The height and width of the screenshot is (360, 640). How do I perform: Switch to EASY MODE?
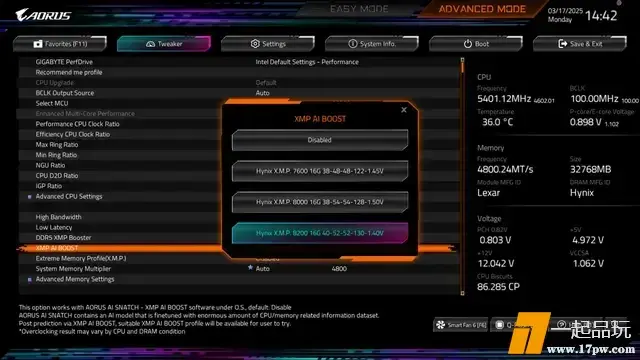[x=359, y=9]
